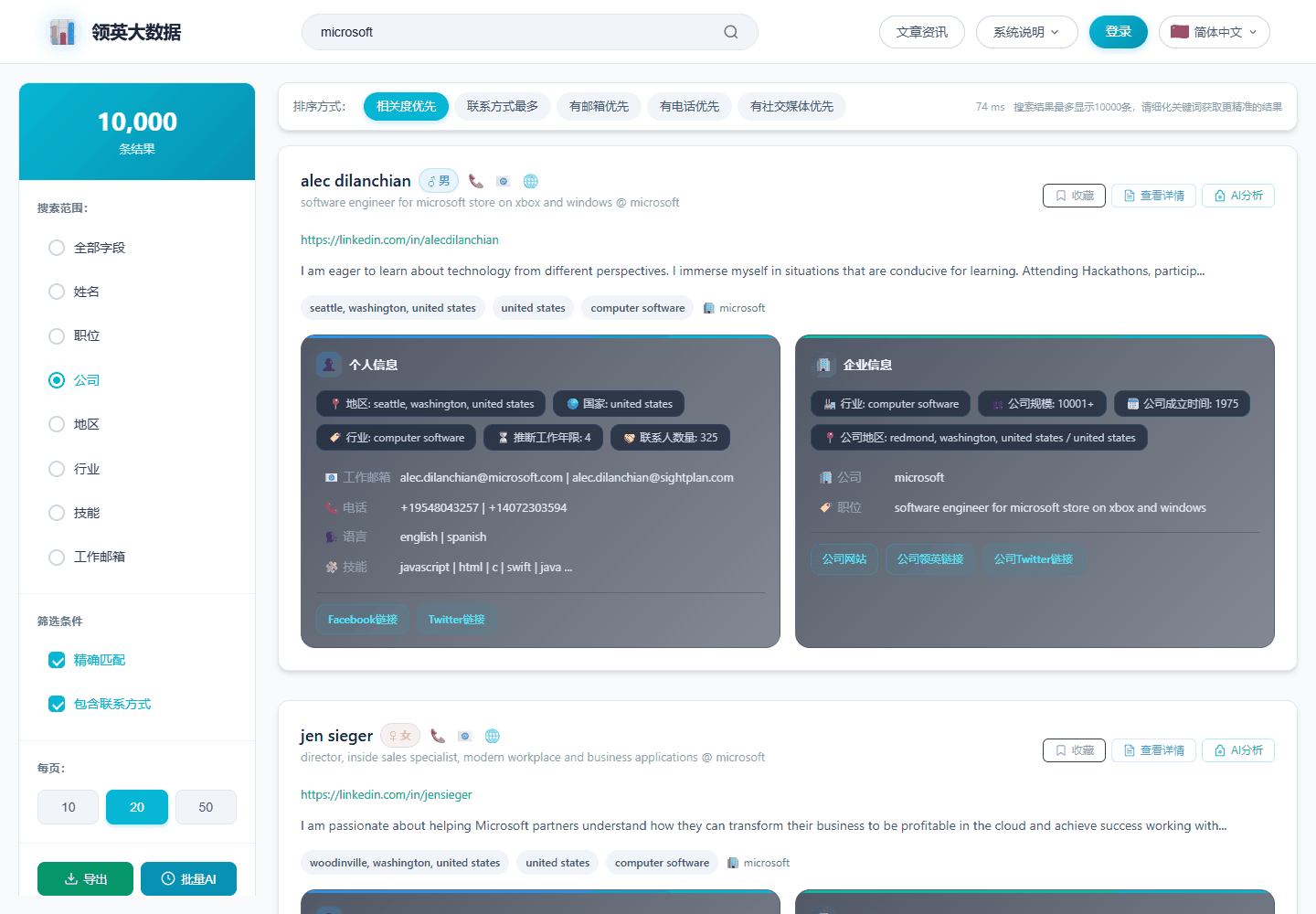Sort by 联系方式最多

click(x=503, y=106)
